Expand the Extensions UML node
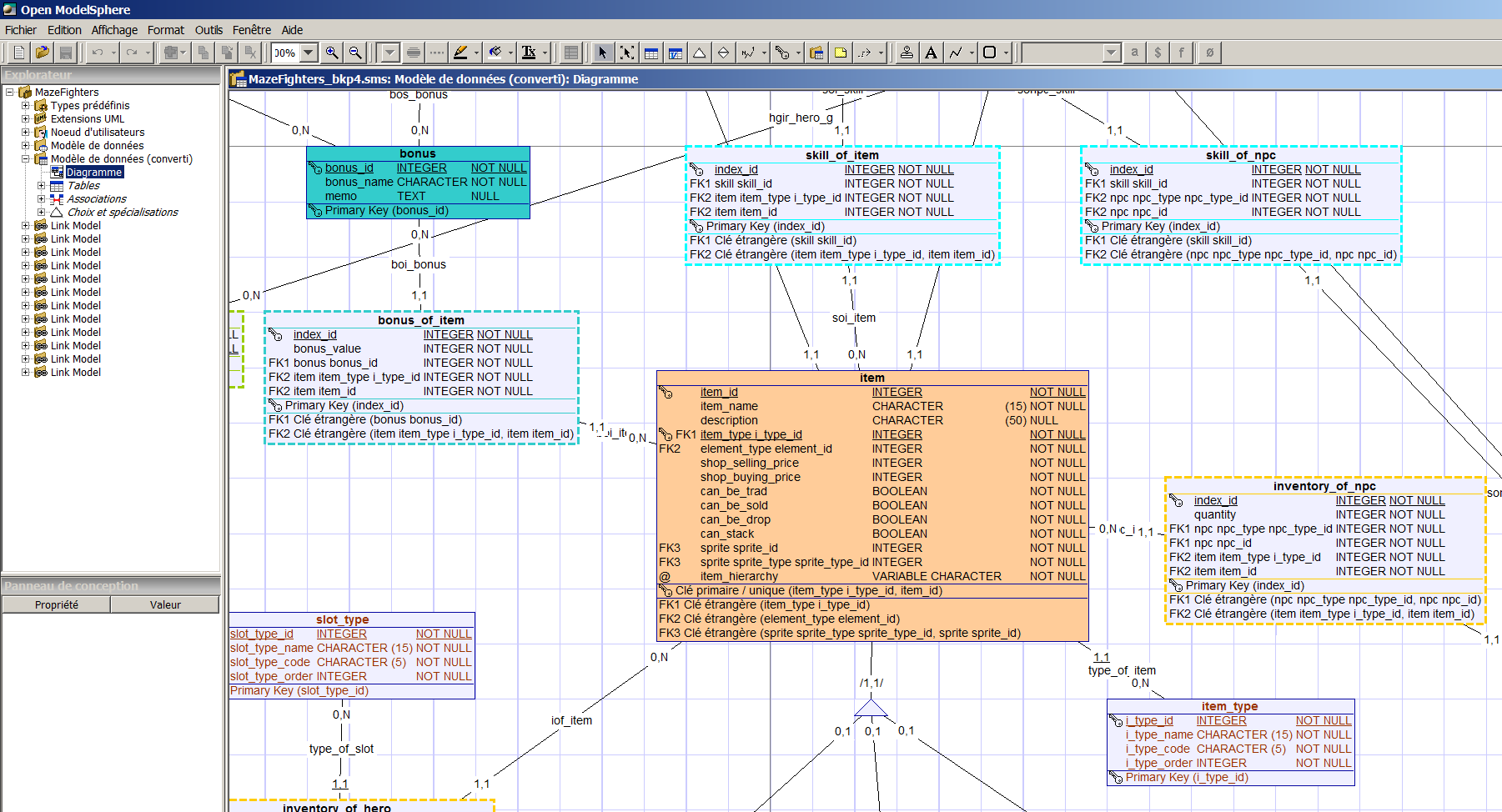The image size is (1502, 812). click(x=26, y=118)
